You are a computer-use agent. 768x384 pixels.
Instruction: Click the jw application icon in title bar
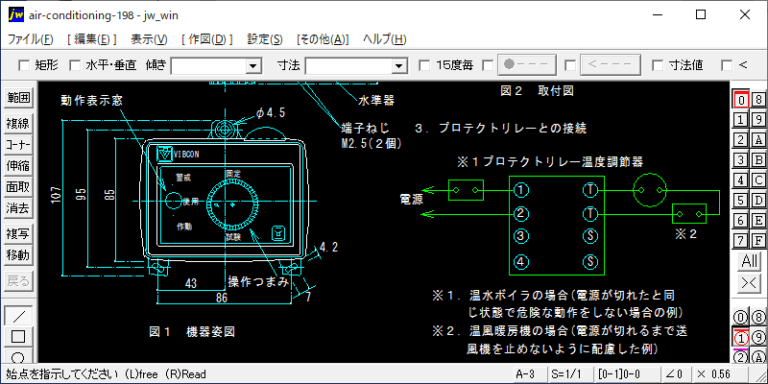click(15, 15)
